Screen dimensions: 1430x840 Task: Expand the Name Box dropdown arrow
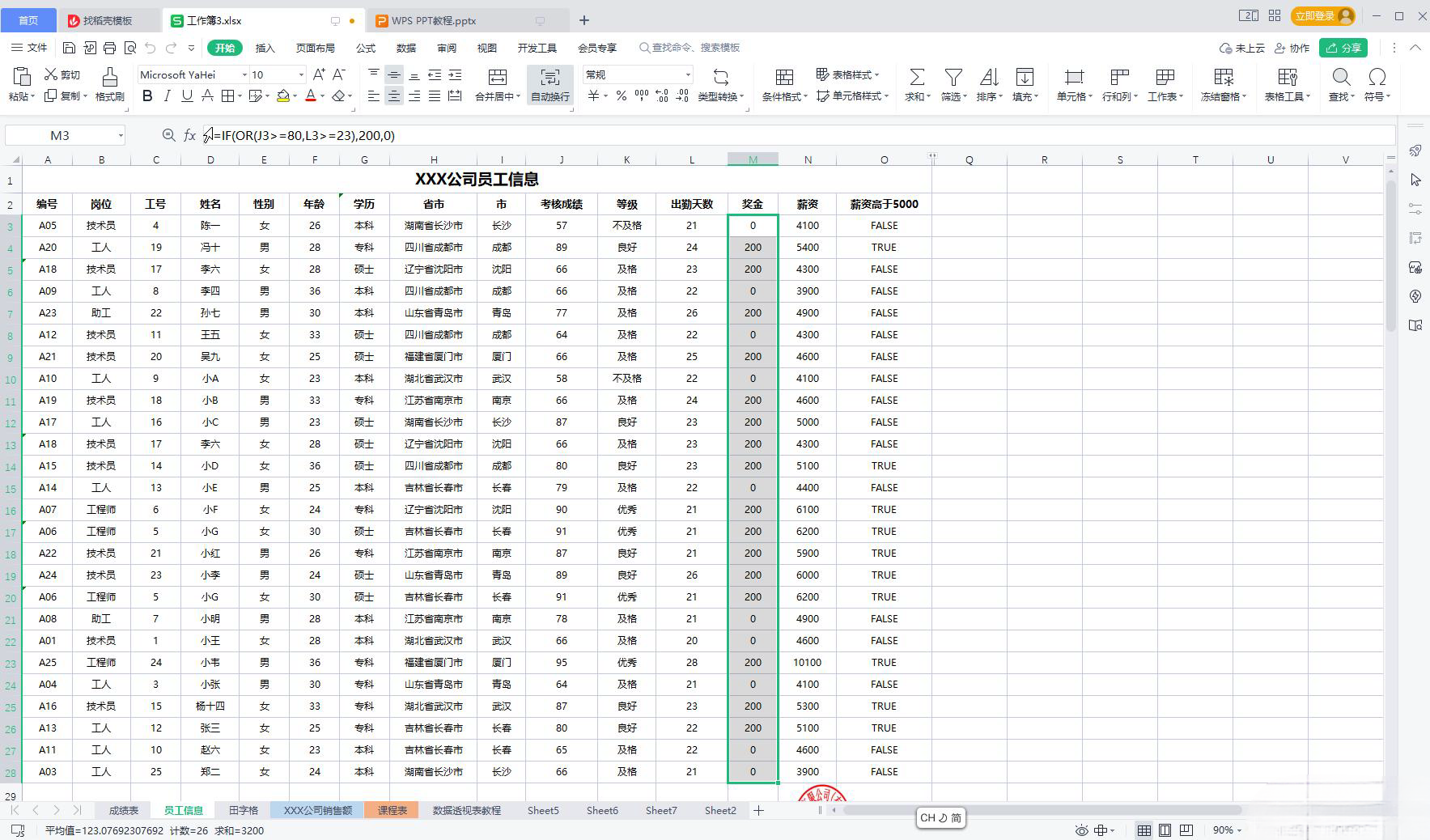(121, 135)
